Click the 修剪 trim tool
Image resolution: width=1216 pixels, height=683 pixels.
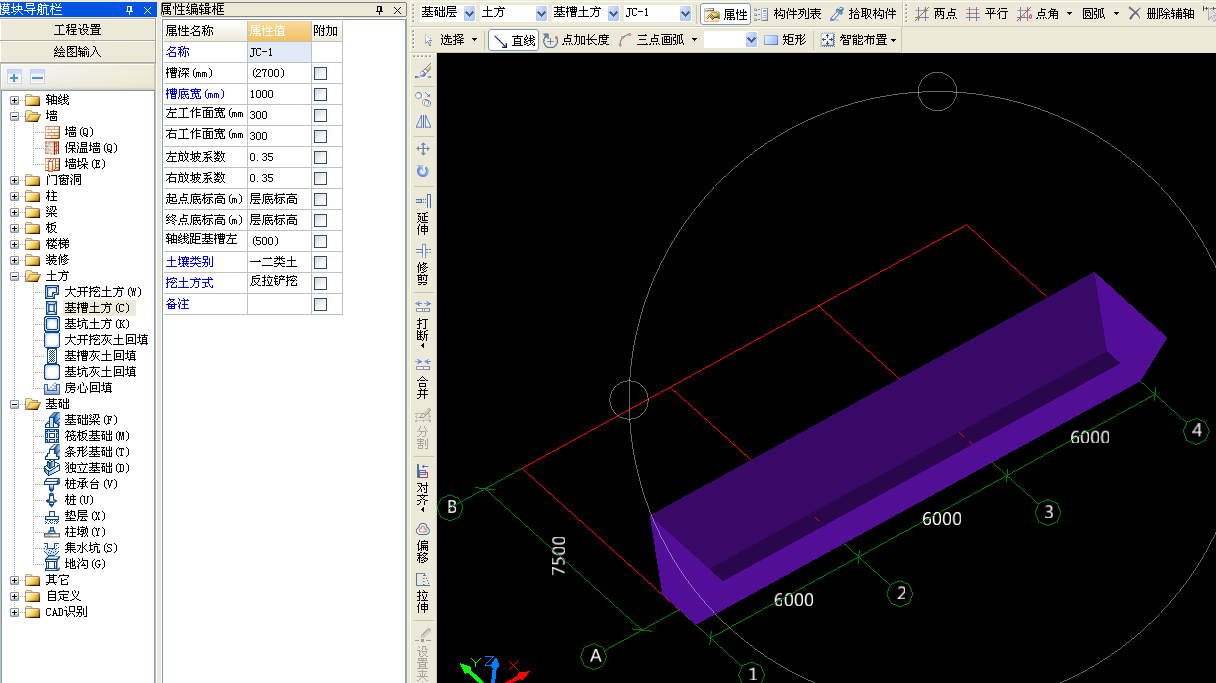pyautogui.click(x=423, y=265)
